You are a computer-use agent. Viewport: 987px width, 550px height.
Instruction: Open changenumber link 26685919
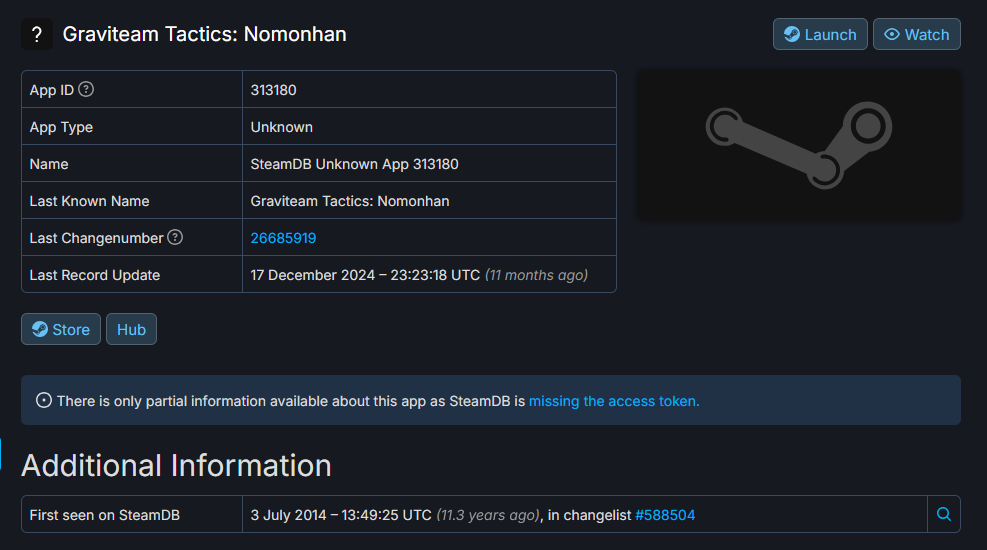pyautogui.click(x=283, y=238)
